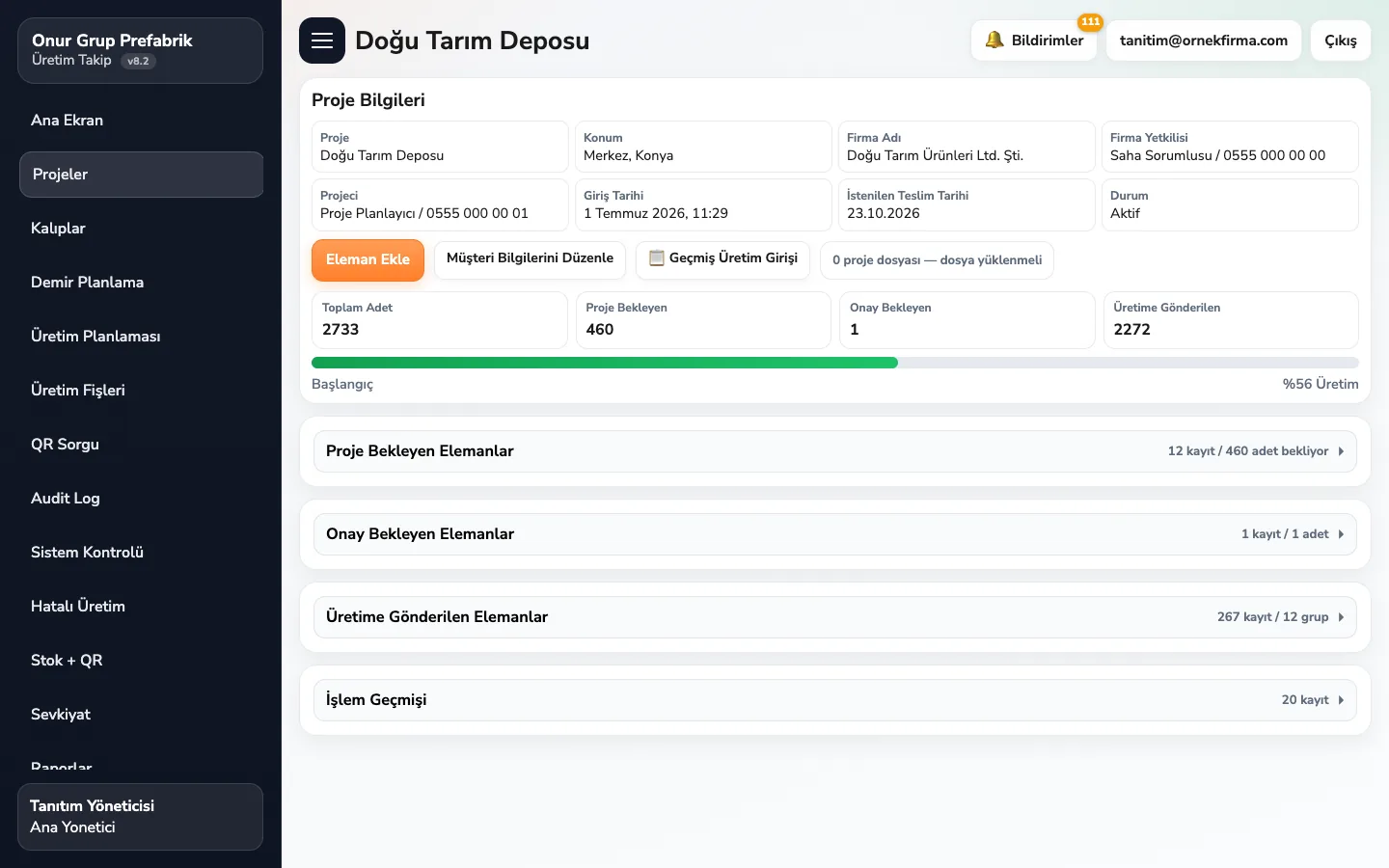1389x868 pixels.
Task: Toggle the hamburger menu icon
Action: click(x=322, y=41)
